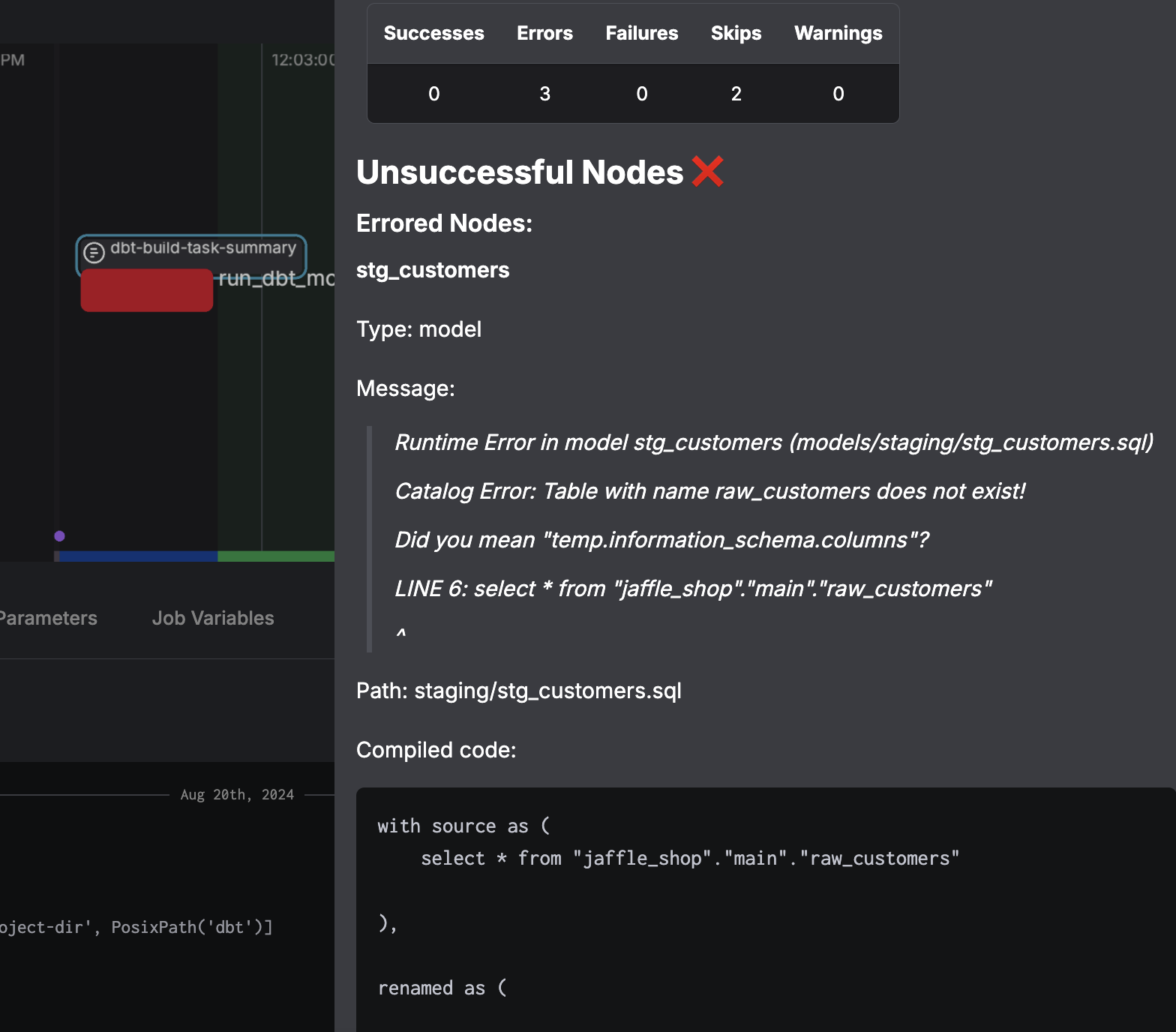Click the Successes count value 0
1176x1032 pixels.
[434, 94]
